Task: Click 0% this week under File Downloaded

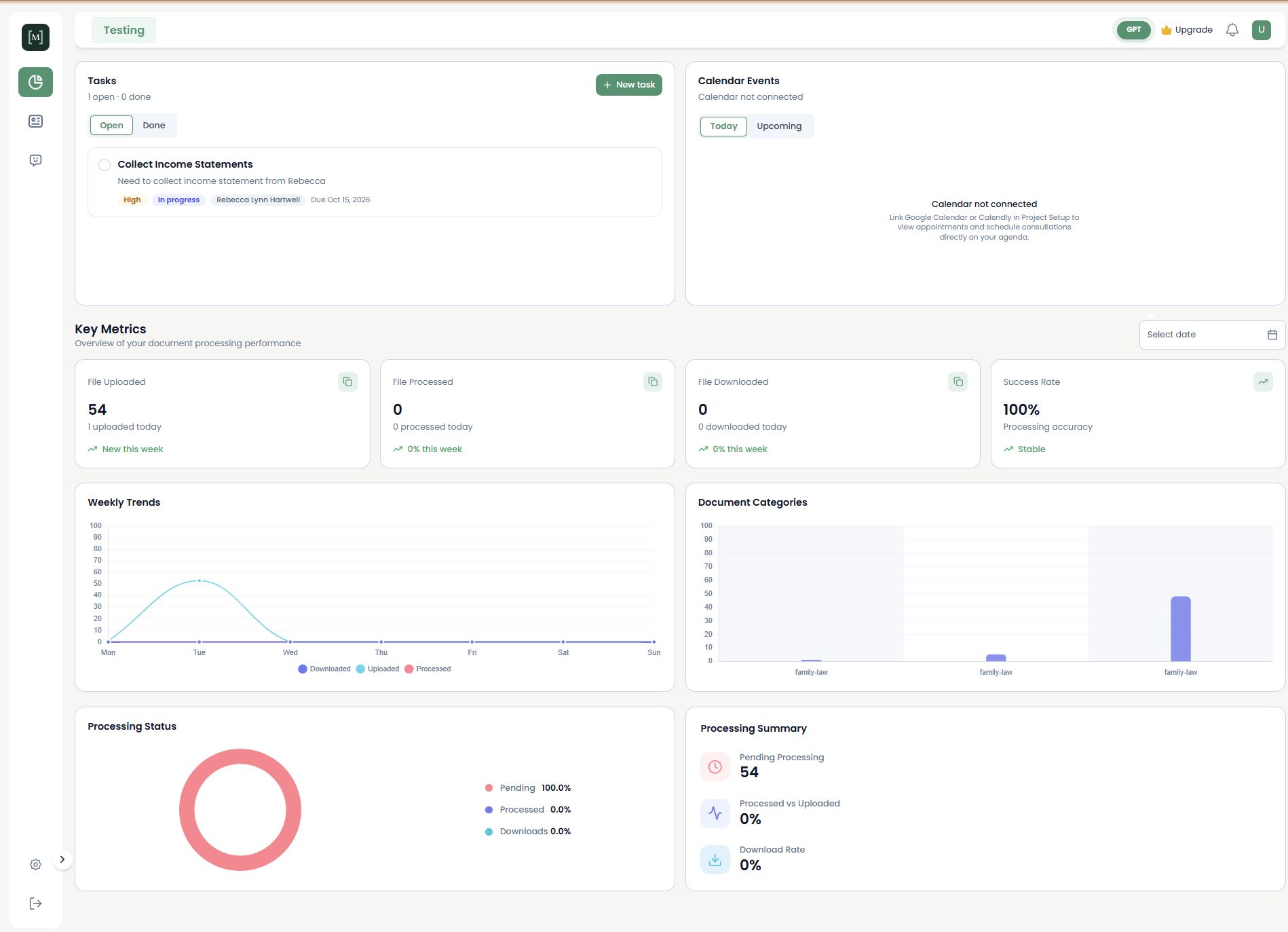Action: [740, 449]
